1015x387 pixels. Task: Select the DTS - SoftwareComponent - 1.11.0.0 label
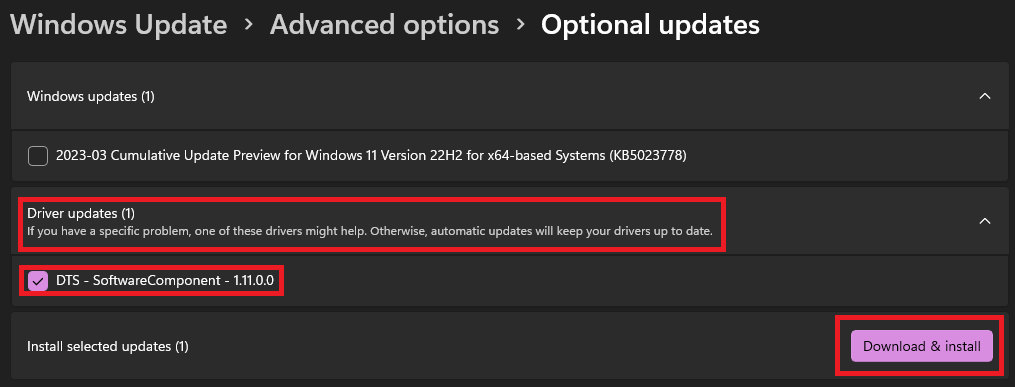[167, 281]
